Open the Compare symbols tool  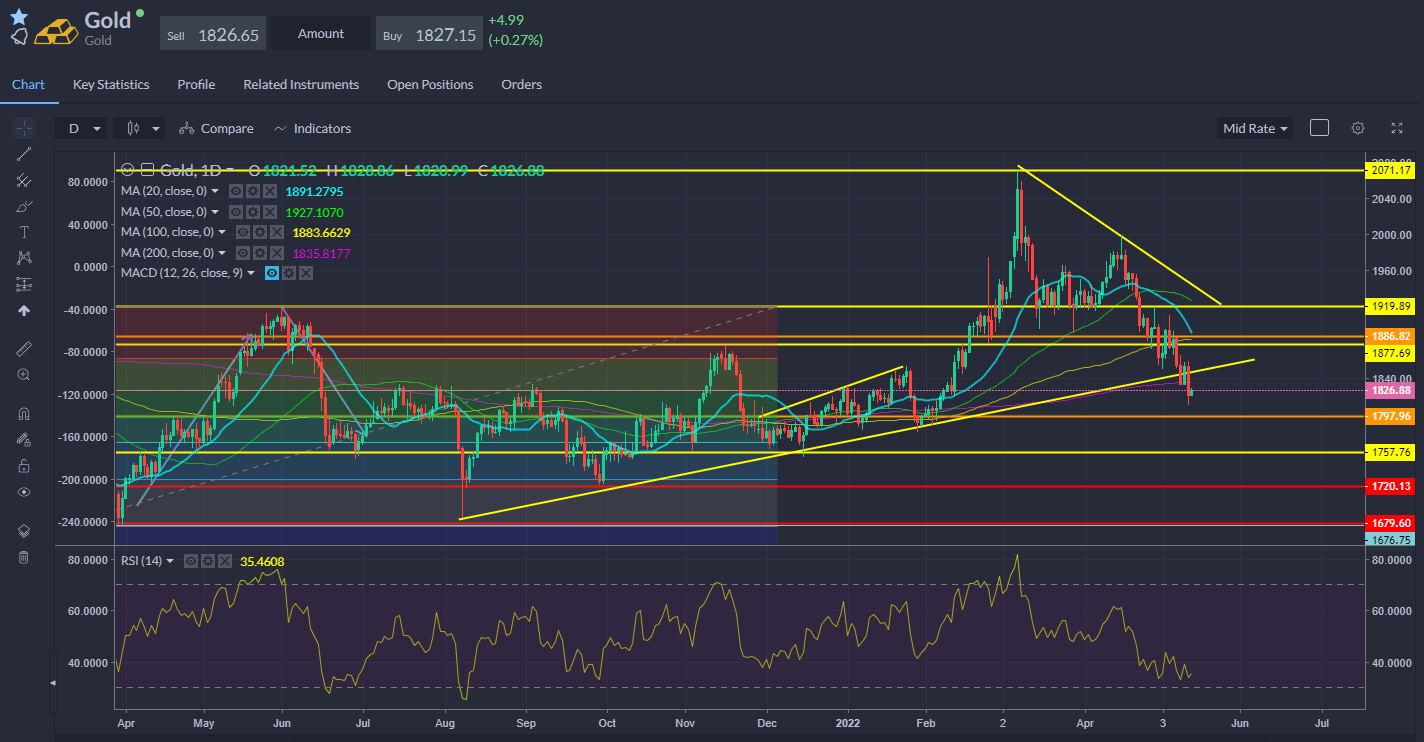pos(216,128)
